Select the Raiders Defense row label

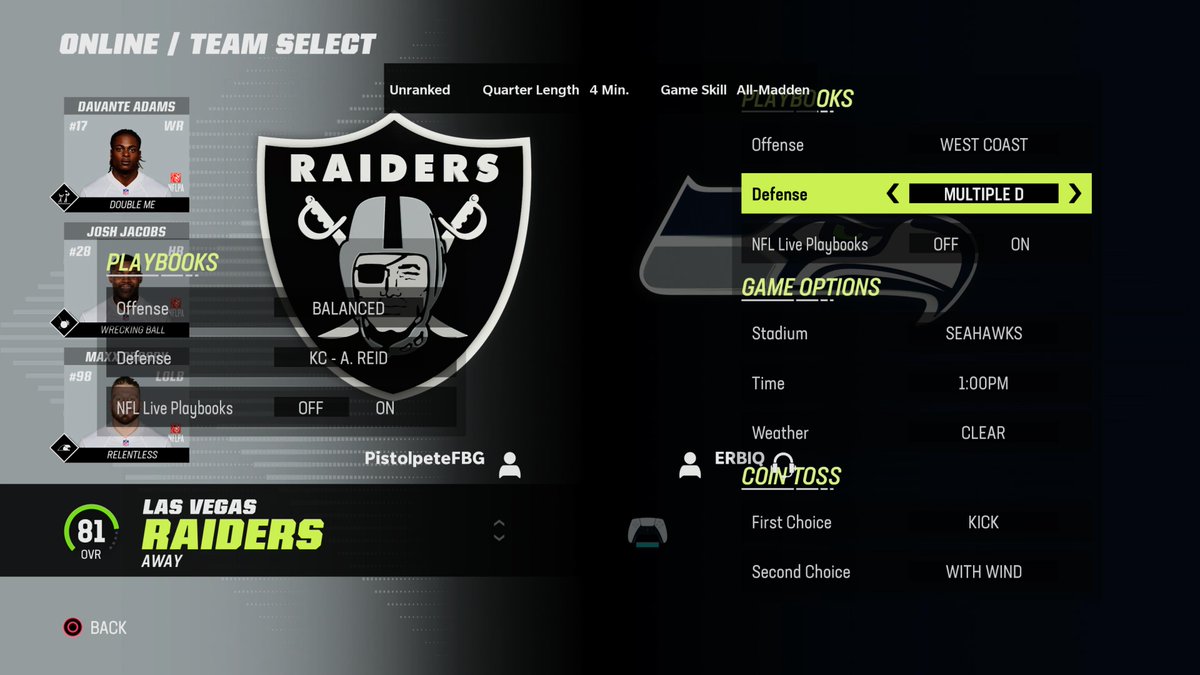click(x=143, y=358)
